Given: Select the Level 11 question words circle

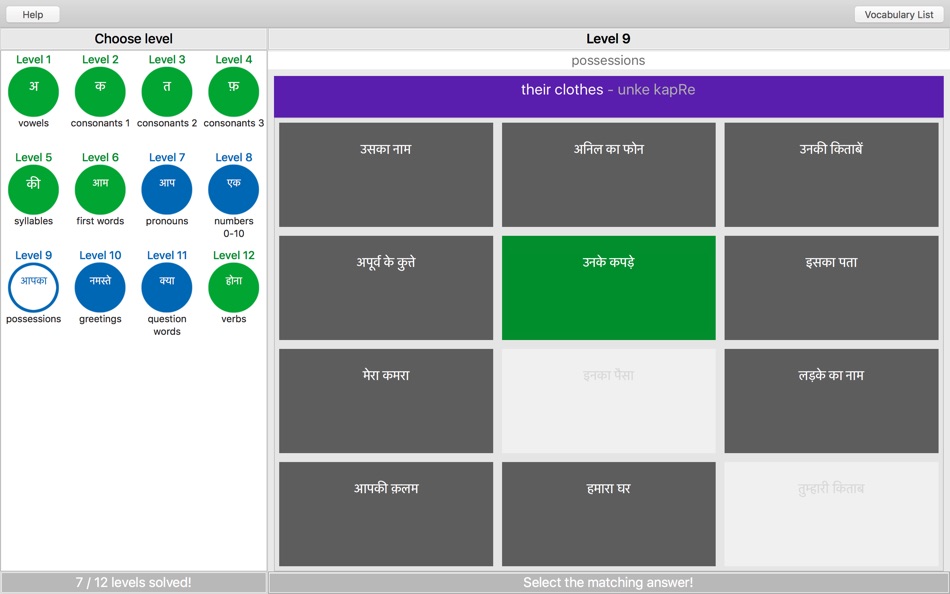Looking at the screenshot, I should (167, 288).
